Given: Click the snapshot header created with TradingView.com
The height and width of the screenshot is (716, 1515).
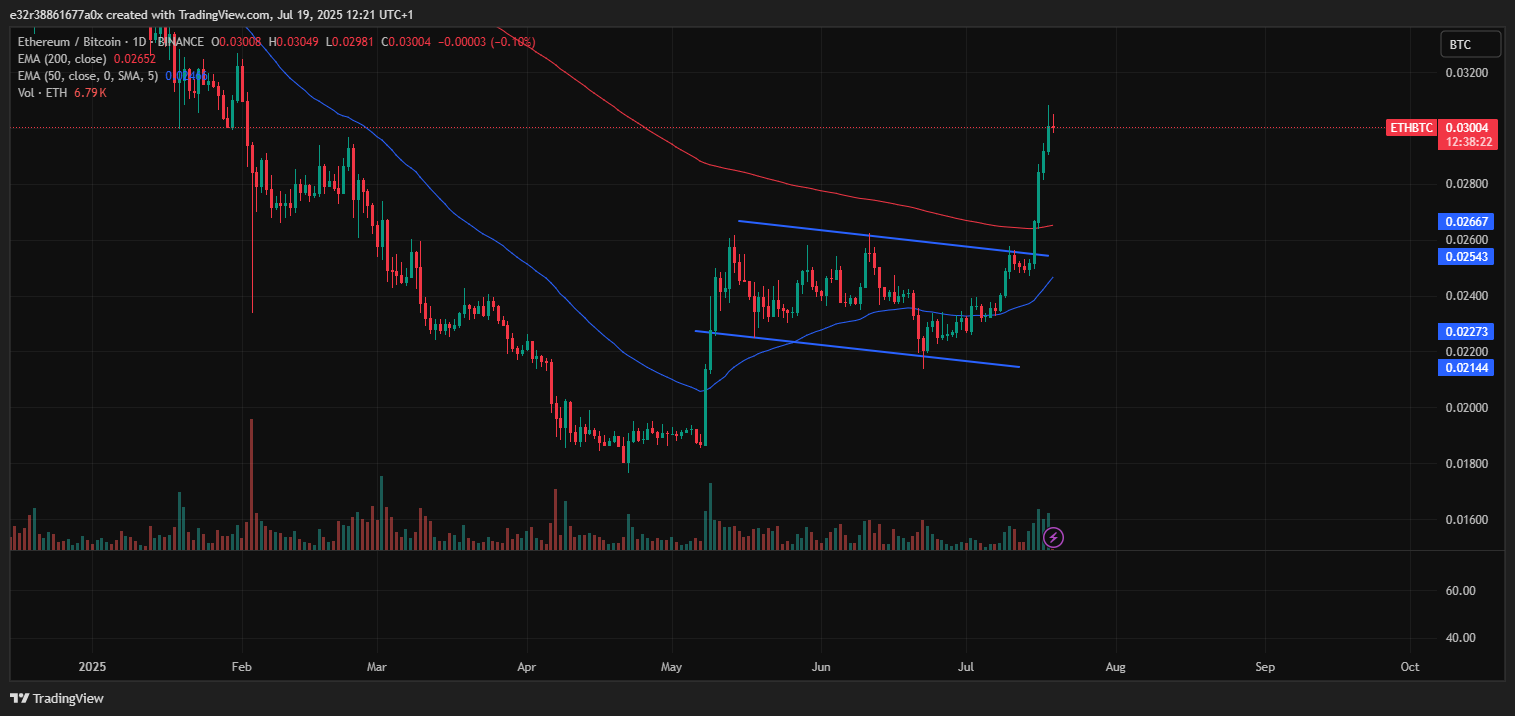Looking at the screenshot, I should [211, 14].
